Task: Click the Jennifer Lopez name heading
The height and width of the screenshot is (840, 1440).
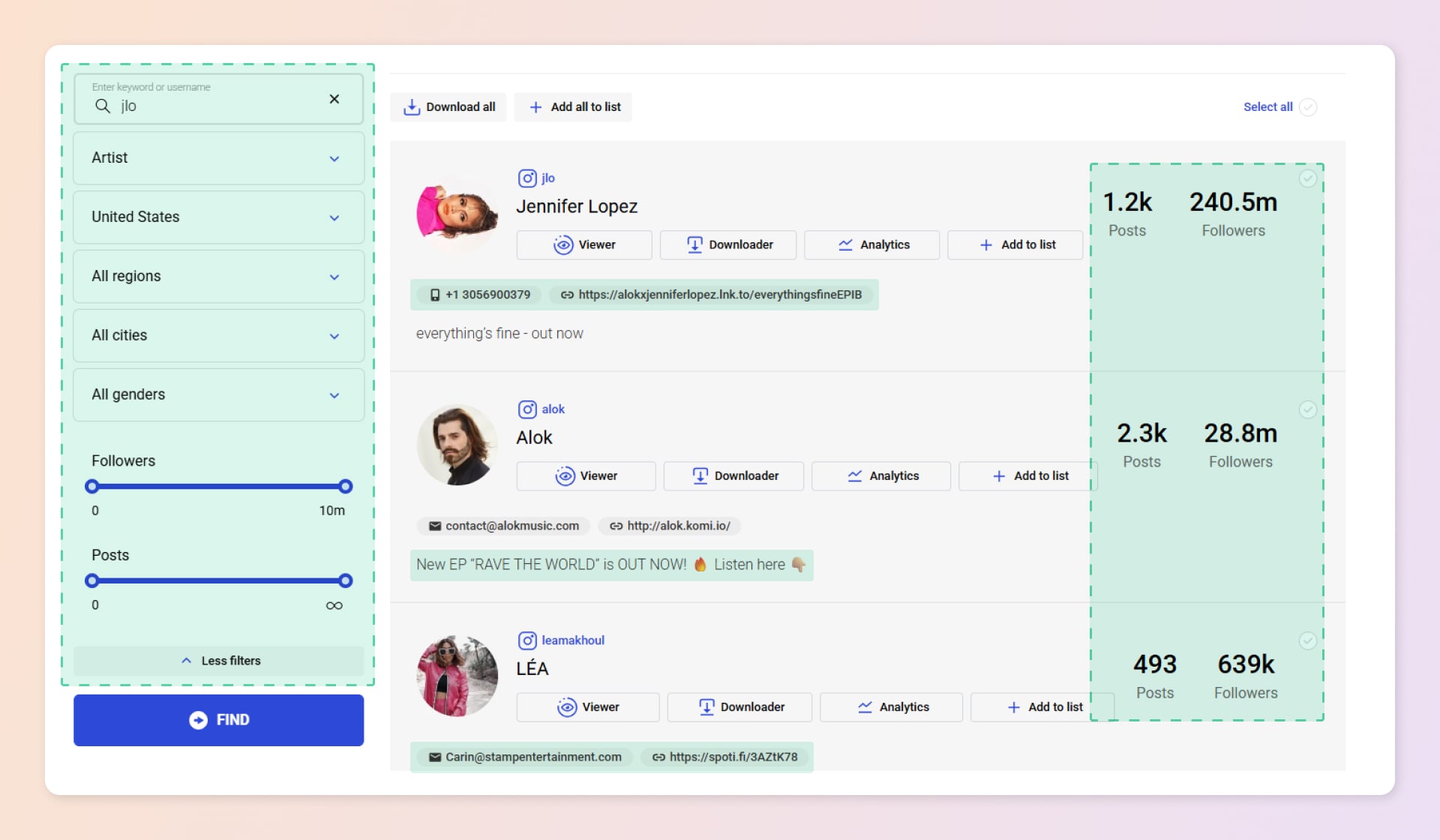Action: (x=577, y=206)
